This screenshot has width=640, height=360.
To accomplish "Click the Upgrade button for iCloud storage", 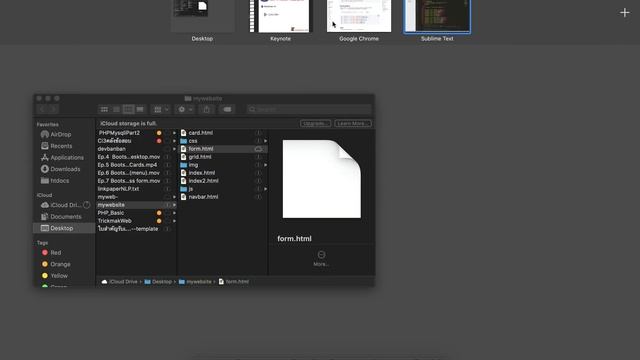I will (x=316, y=123).
